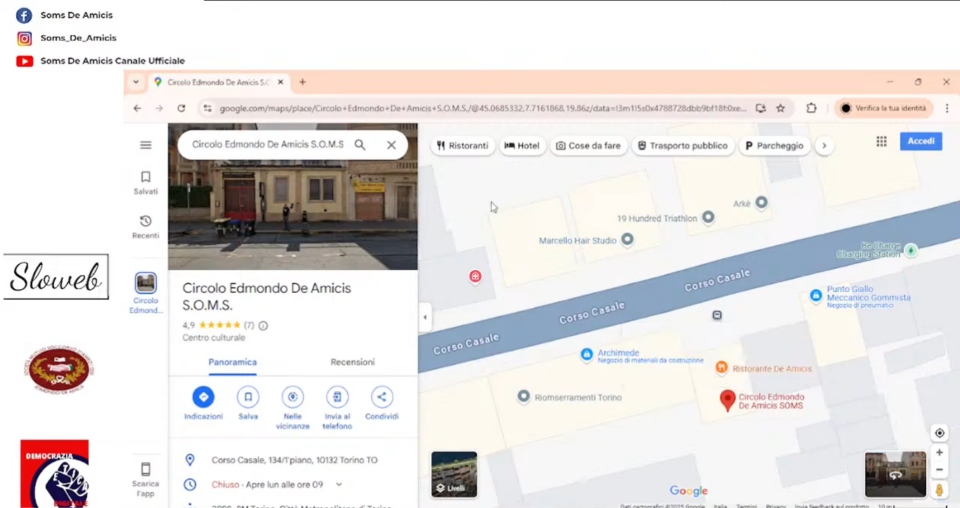Toggle the Livelli map layers view
The image size is (960, 508).
454,474
